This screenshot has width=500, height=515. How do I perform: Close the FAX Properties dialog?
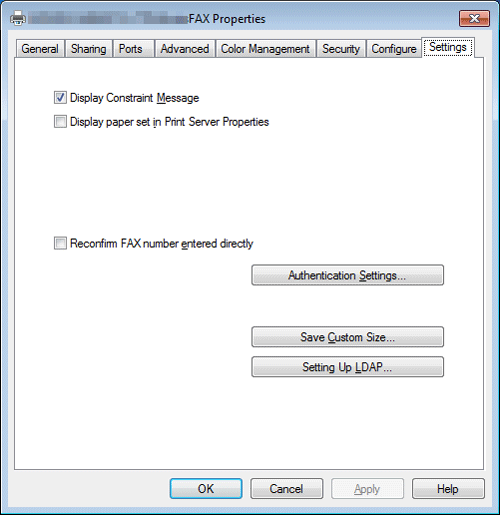(x=474, y=18)
